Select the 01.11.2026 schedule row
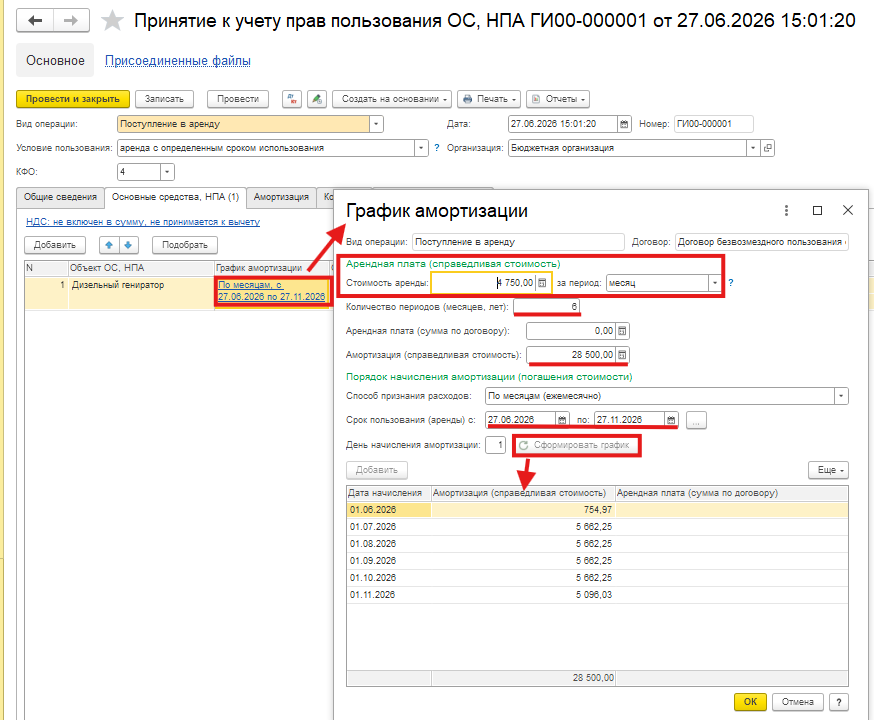 pos(597,595)
